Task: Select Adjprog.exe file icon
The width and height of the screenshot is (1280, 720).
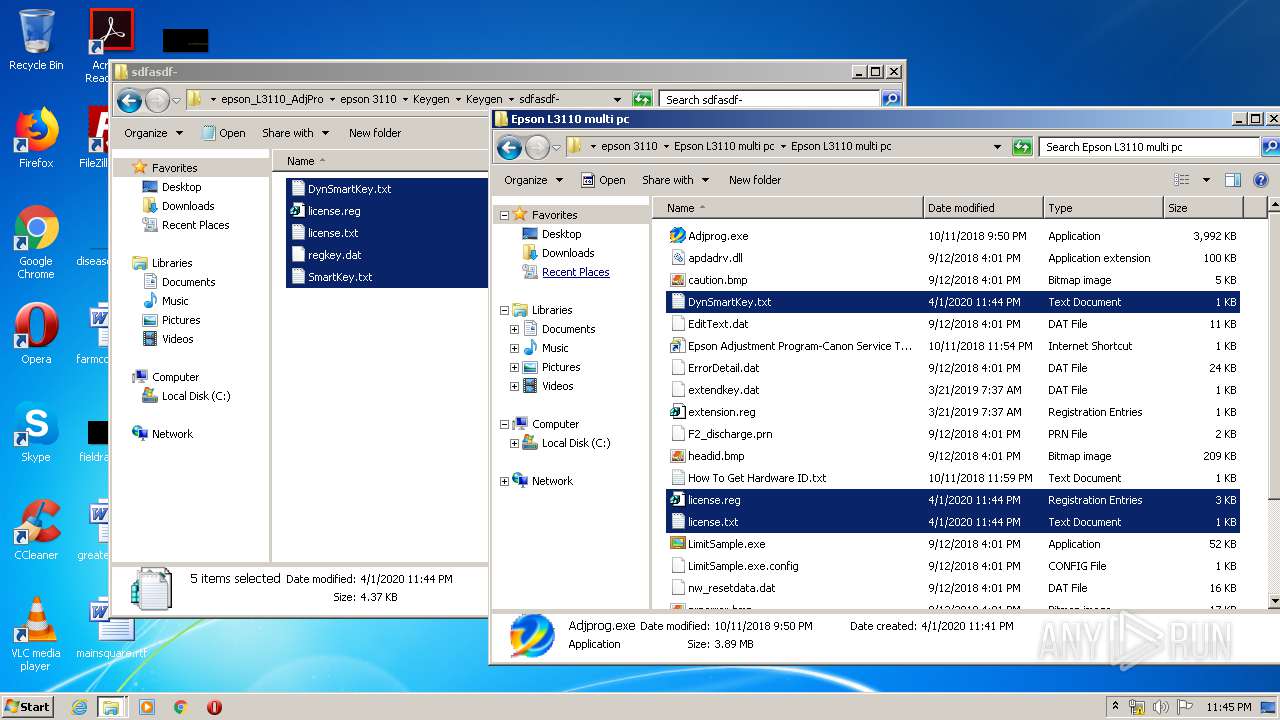Action: pyautogui.click(x=677, y=236)
